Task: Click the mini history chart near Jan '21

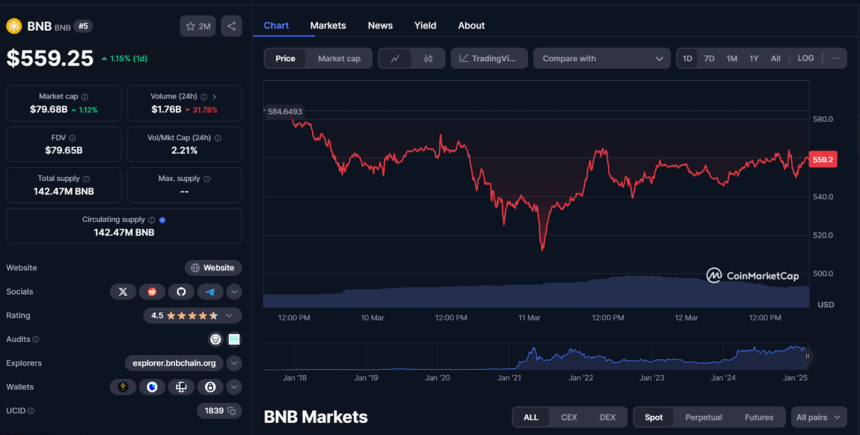Action: coord(509,357)
